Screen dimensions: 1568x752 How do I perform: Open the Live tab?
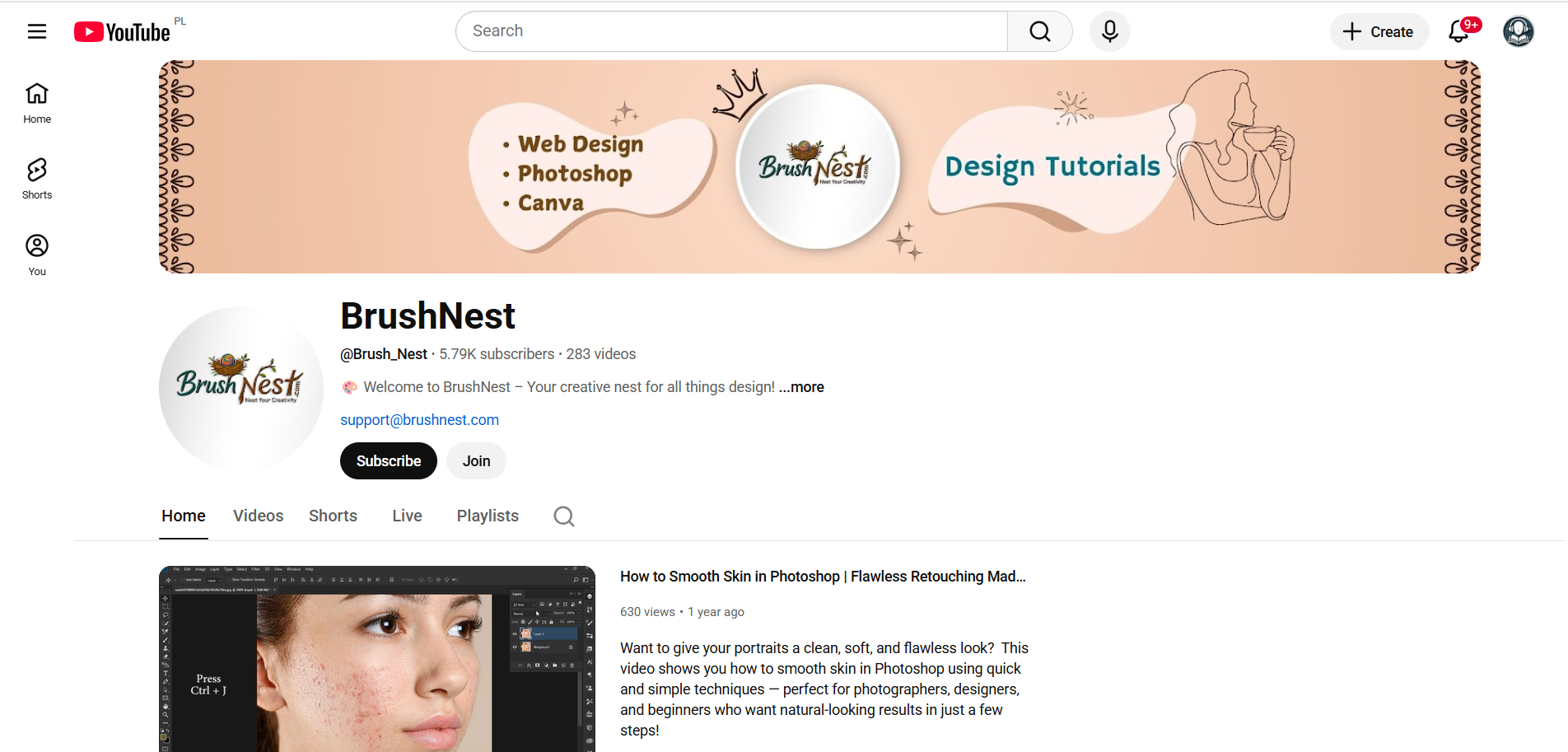pos(407,516)
